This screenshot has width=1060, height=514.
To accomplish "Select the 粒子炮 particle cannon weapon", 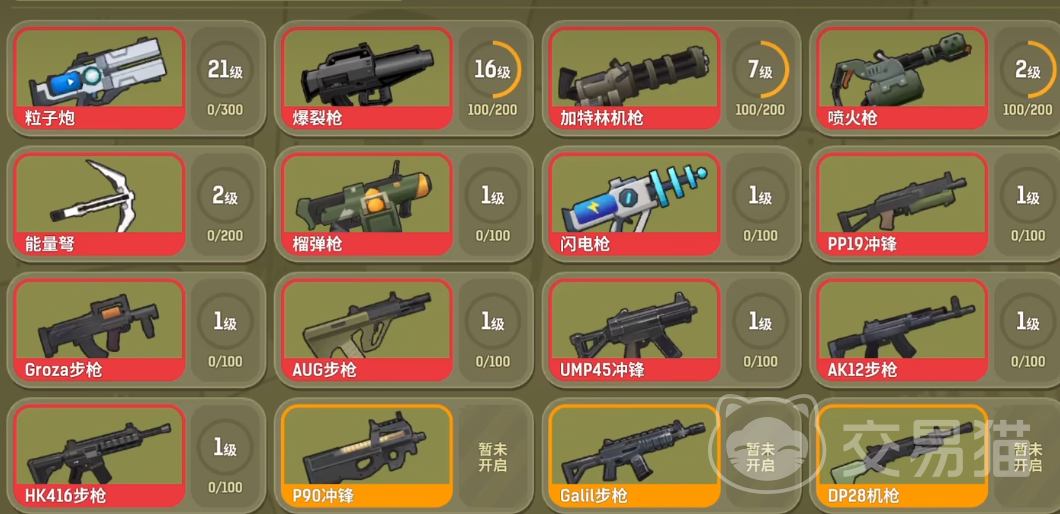I will click(99, 78).
